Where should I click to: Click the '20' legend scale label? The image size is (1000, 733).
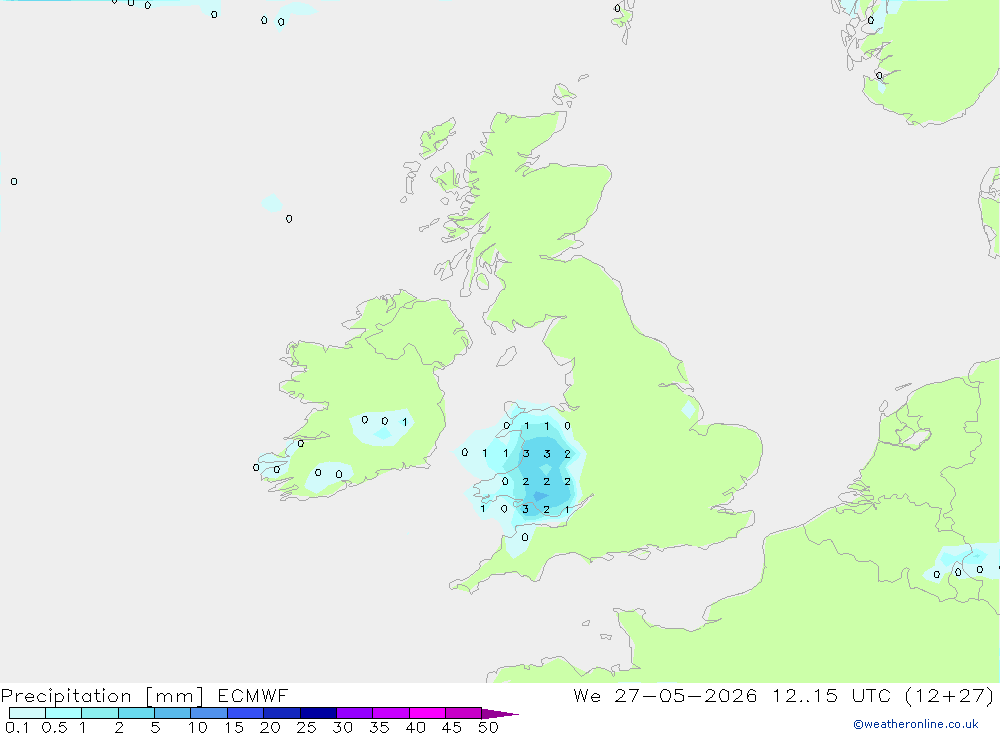pos(270,727)
